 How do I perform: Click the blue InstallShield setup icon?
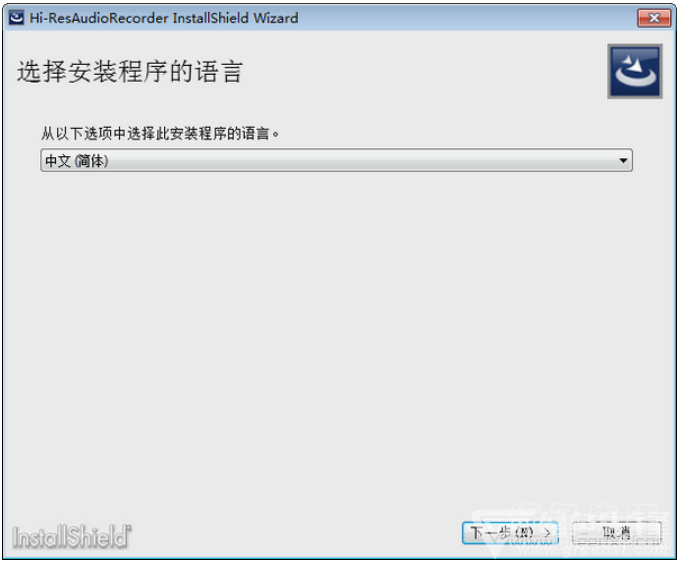(x=634, y=71)
